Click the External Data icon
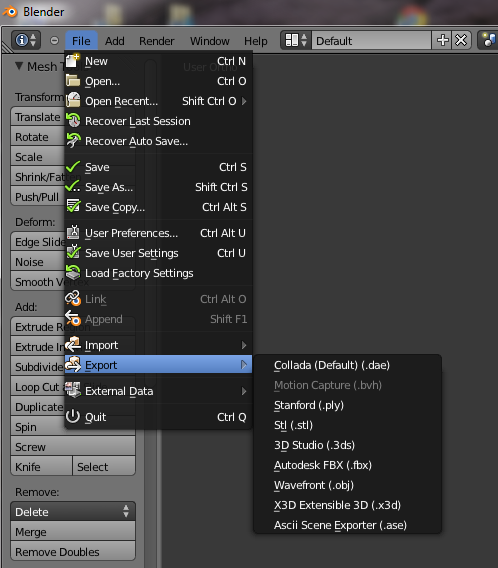Viewport: 498px width, 568px height. point(73,390)
